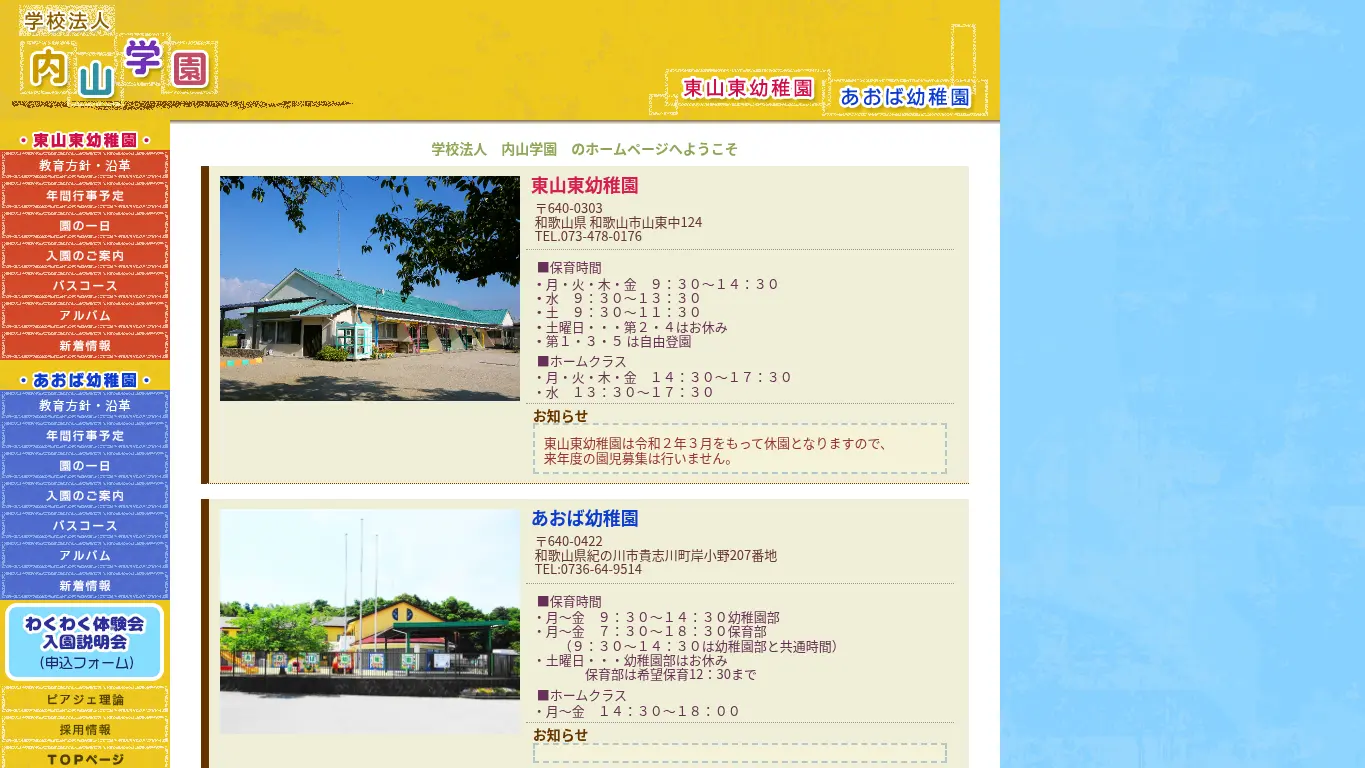This screenshot has width=1365, height=768.
Task: Click hours line 水 13:30〜17:30
Action: tap(625, 392)
